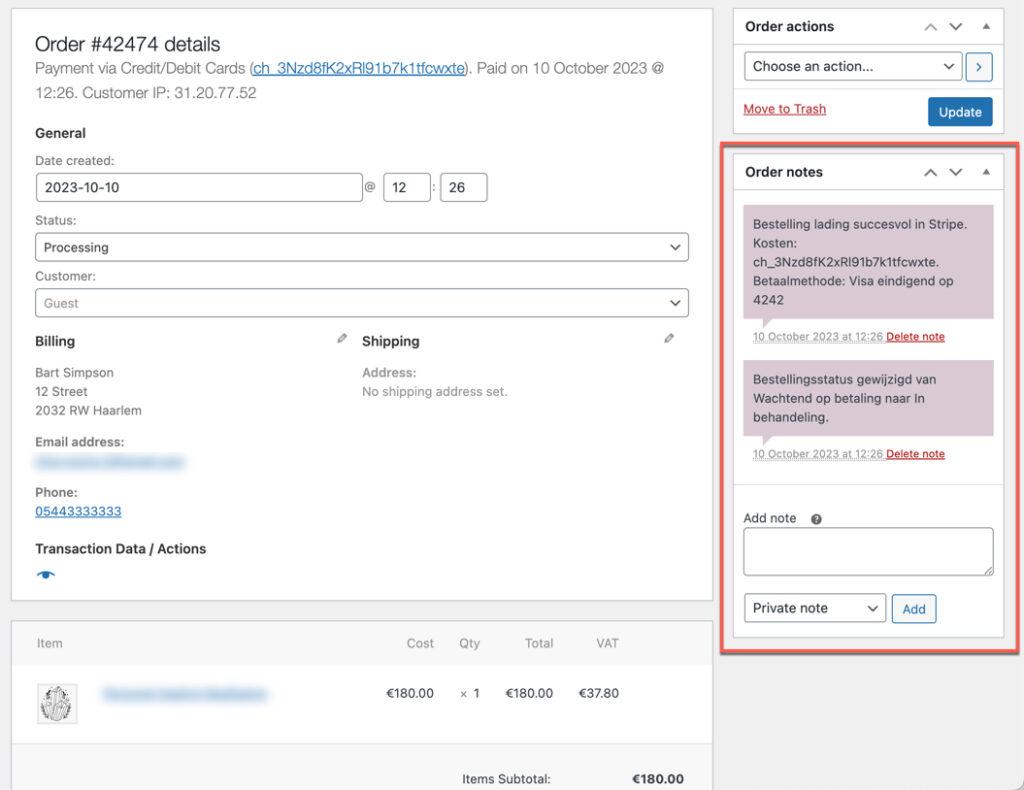Image resolution: width=1024 pixels, height=790 pixels.
Task: Click the Add note help question-mark icon
Action: coord(816,519)
